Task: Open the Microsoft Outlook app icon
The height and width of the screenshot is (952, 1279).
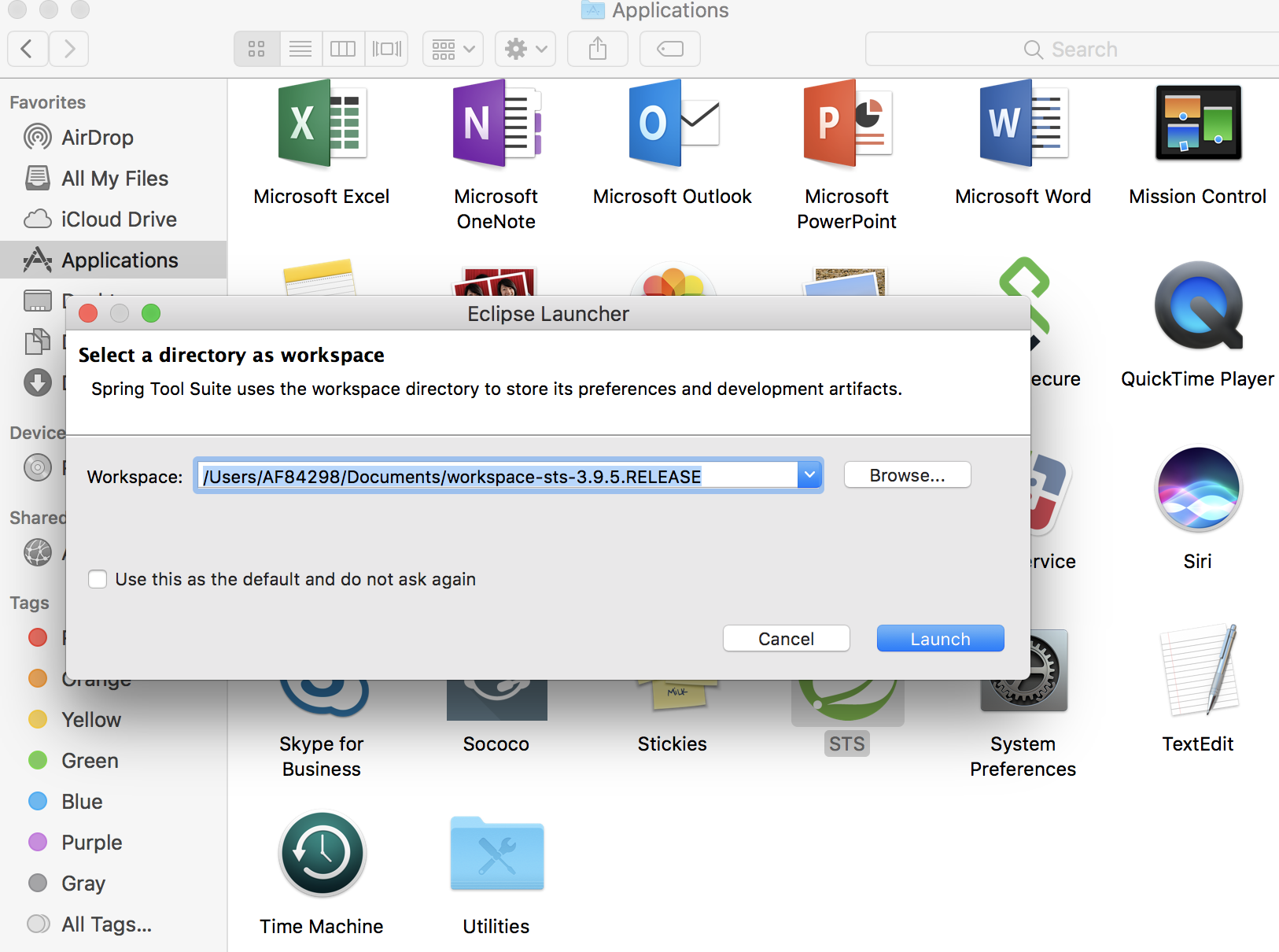Action: (673, 124)
